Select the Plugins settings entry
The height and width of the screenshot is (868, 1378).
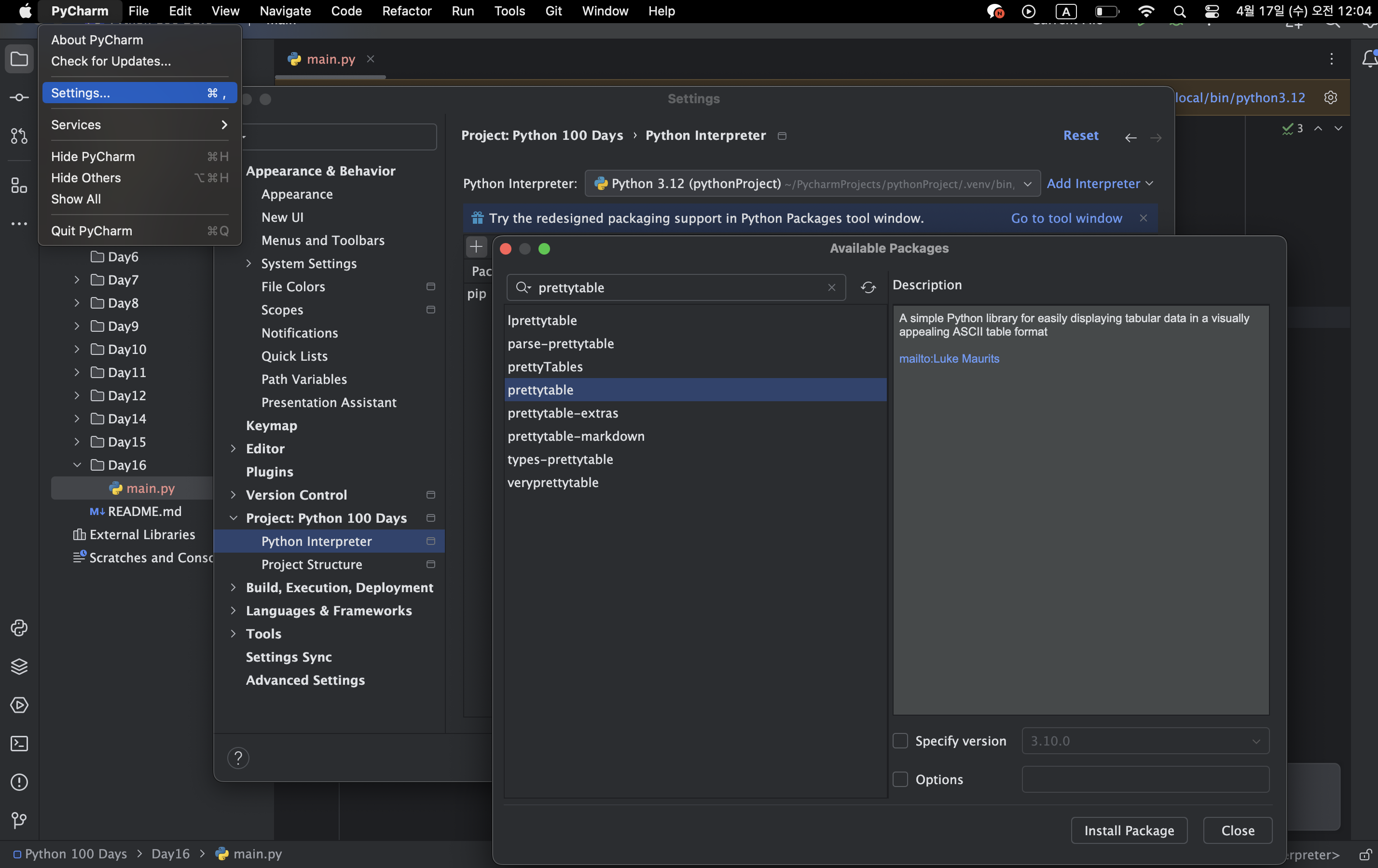click(x=270, y=472)
